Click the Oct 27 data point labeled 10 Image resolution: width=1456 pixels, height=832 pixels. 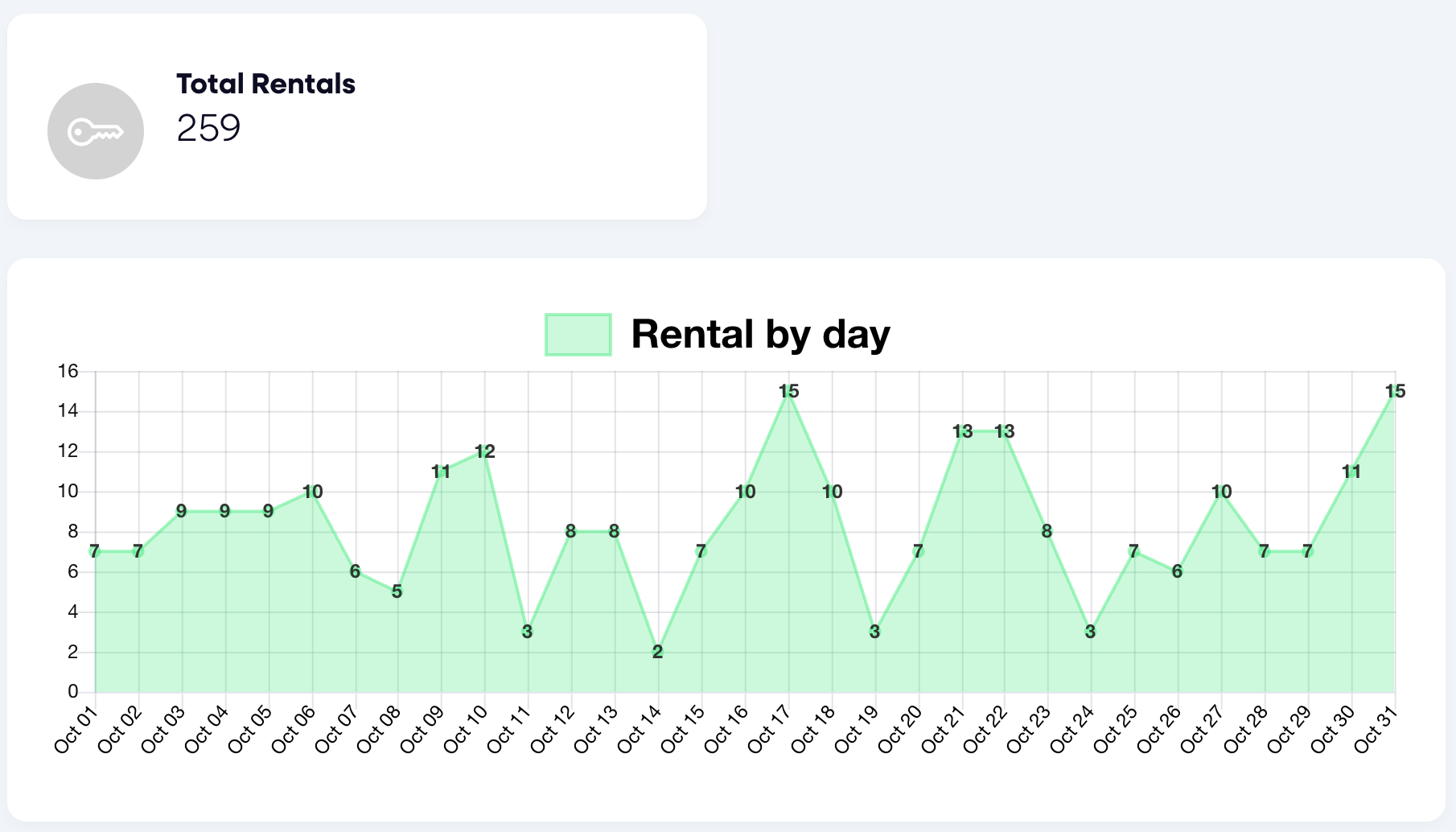click(1221, 492)
